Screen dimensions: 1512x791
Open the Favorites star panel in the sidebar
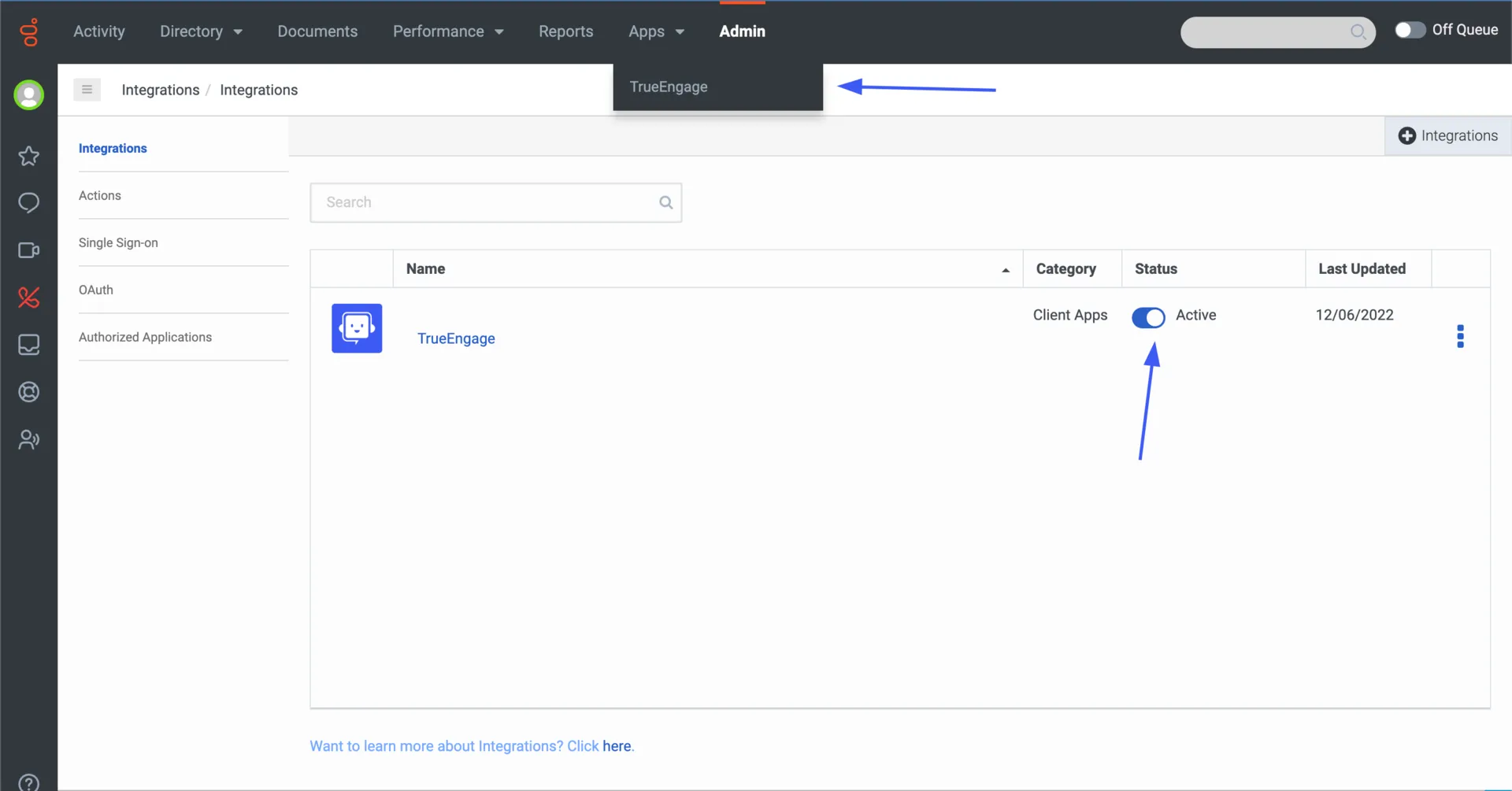tap(29, 156)
